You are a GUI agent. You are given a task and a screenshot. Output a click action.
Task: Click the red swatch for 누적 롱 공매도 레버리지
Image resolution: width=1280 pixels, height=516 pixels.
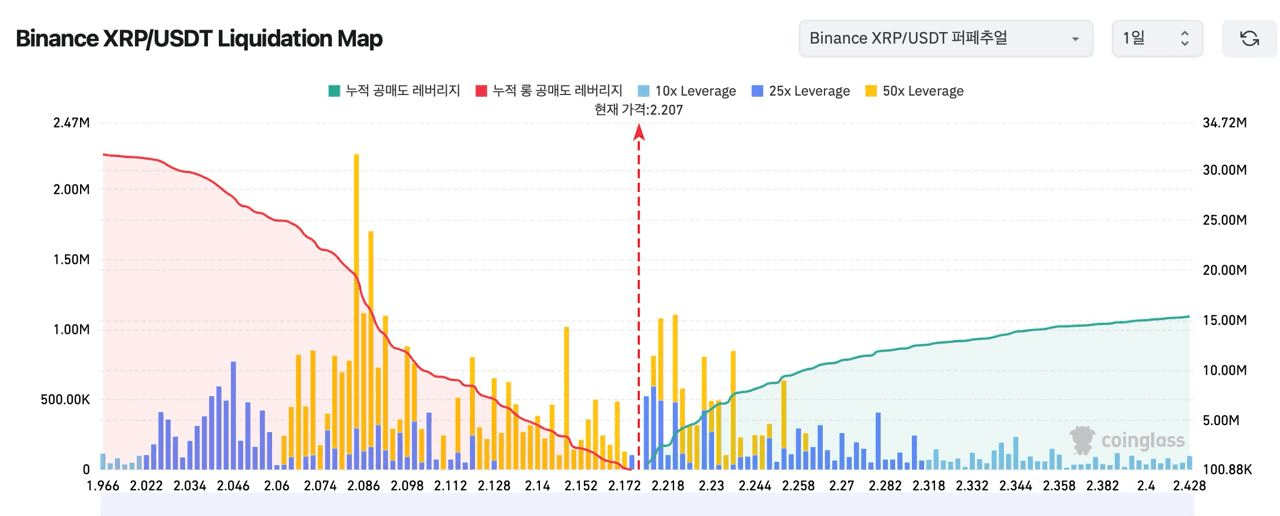coord(482,91)
